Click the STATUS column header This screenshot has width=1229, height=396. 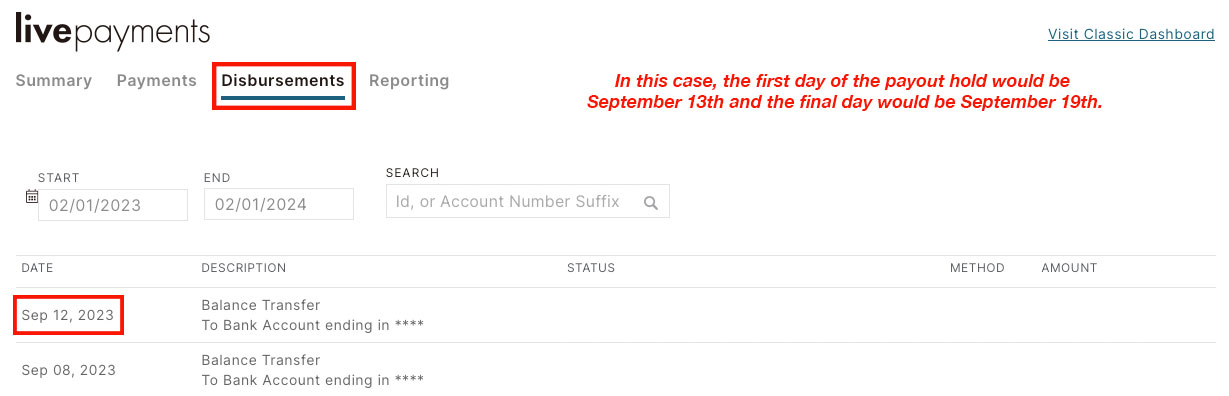point(591,268)
